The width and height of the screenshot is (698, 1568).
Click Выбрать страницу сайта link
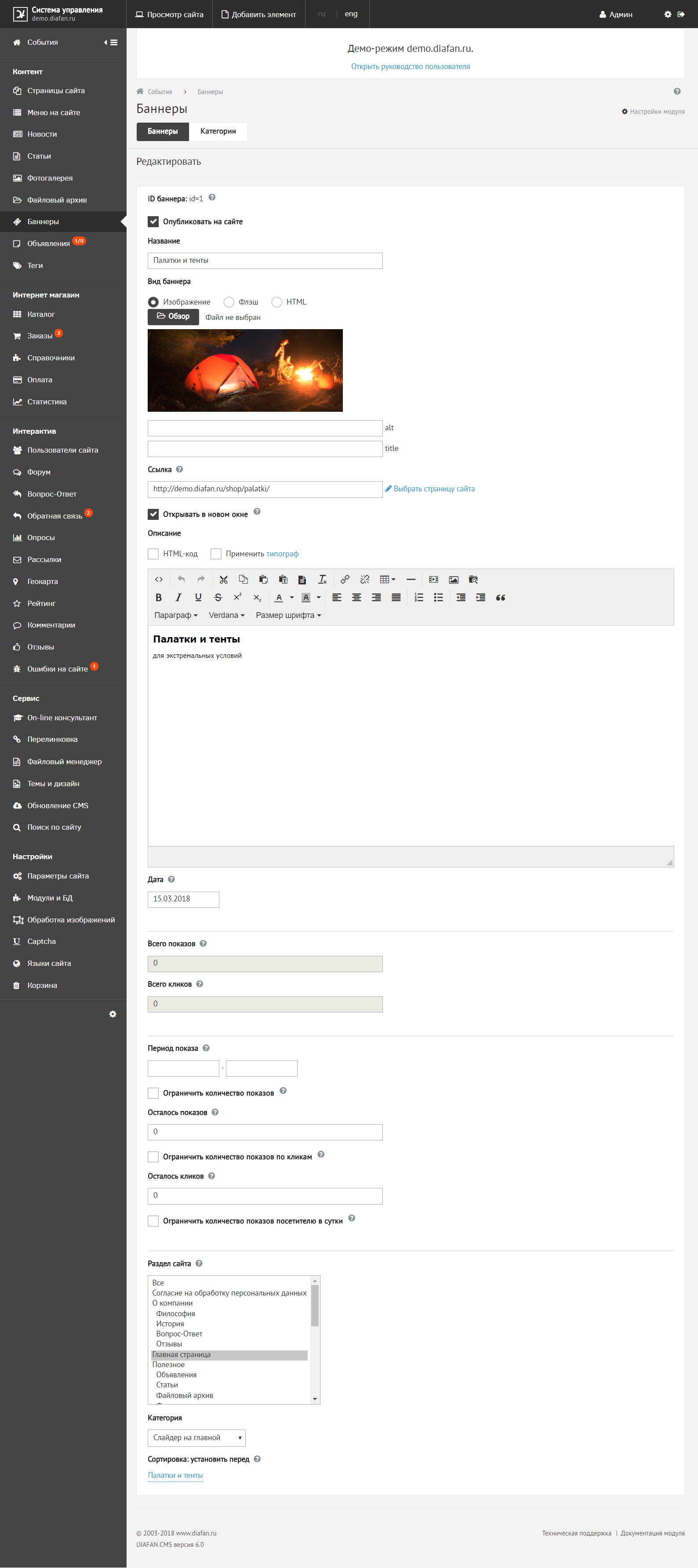pos(434,489)
